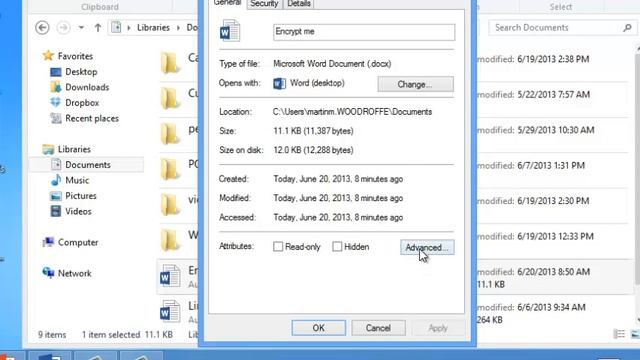Select the General tab
The height and width of the screenshot is (360, 640).
coord(227,3)
